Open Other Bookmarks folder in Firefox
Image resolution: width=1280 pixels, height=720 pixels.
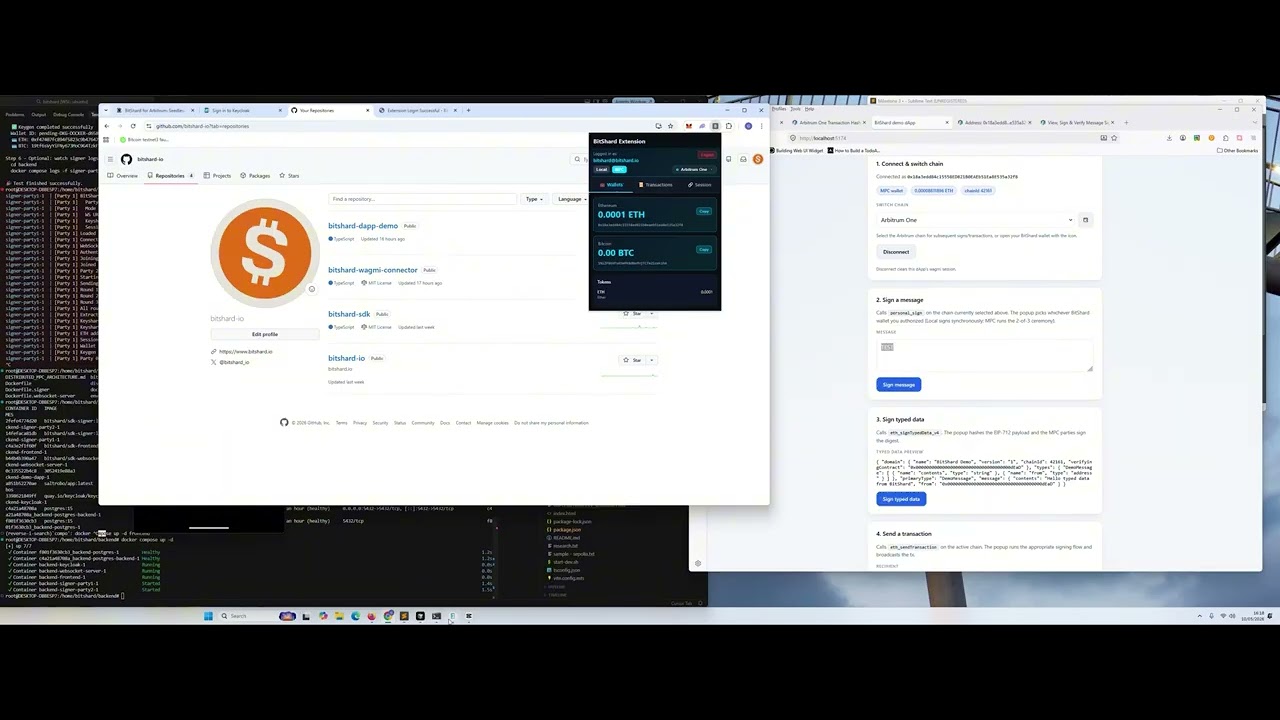click(x=1237, y=150)
